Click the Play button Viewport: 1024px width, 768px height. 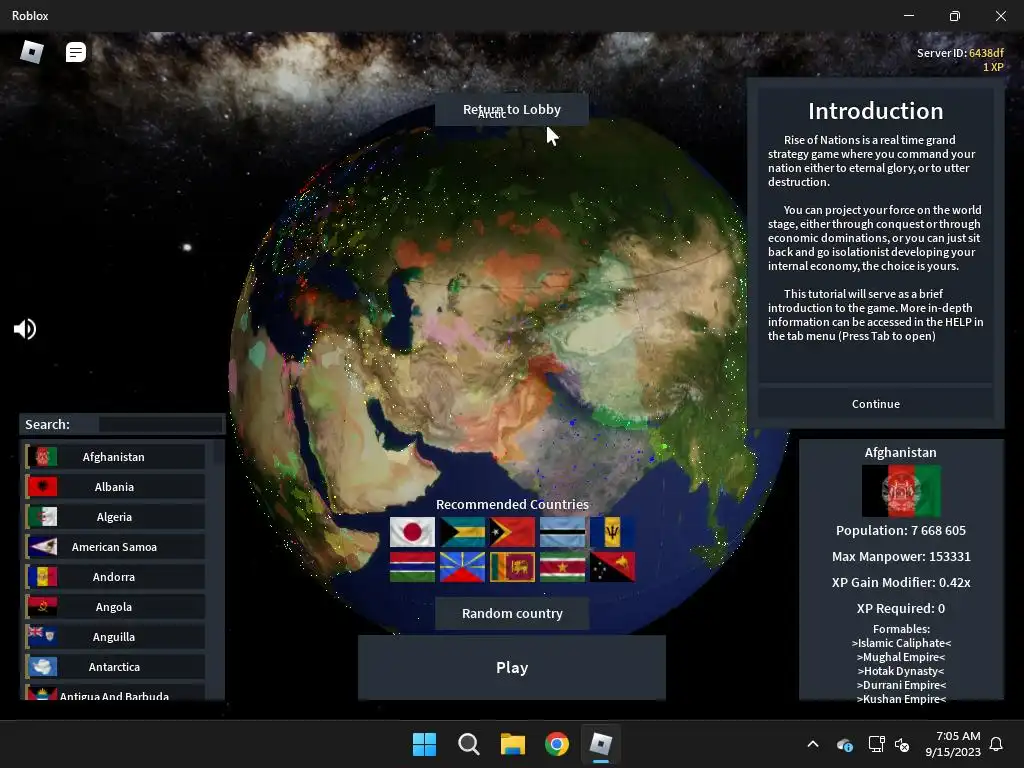click(512, 667)
